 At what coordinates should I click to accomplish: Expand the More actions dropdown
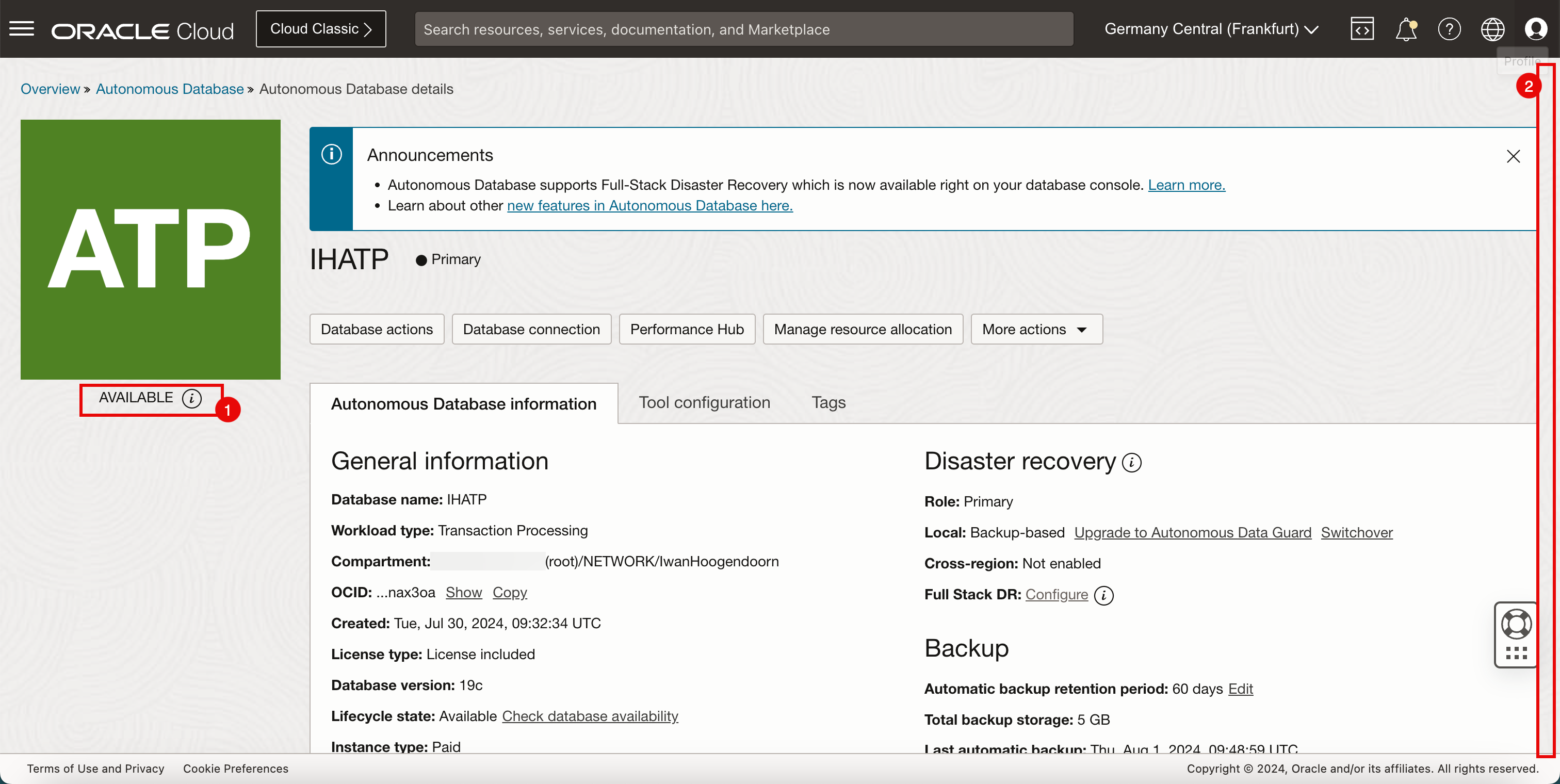pos(1036,330)
